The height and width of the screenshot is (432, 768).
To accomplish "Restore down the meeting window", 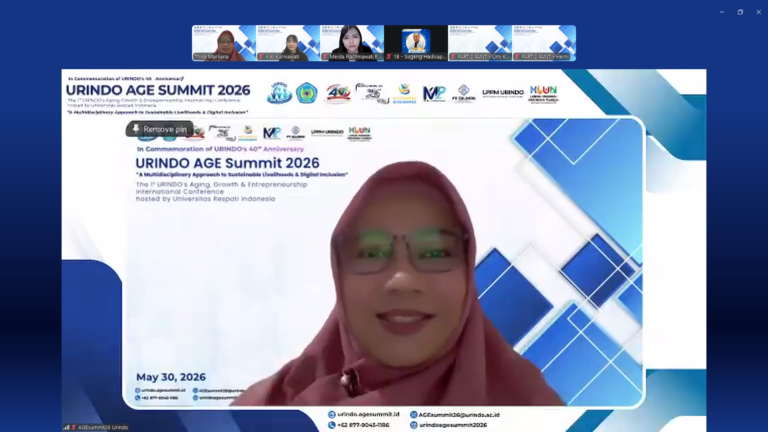I will tap(740, 12).
